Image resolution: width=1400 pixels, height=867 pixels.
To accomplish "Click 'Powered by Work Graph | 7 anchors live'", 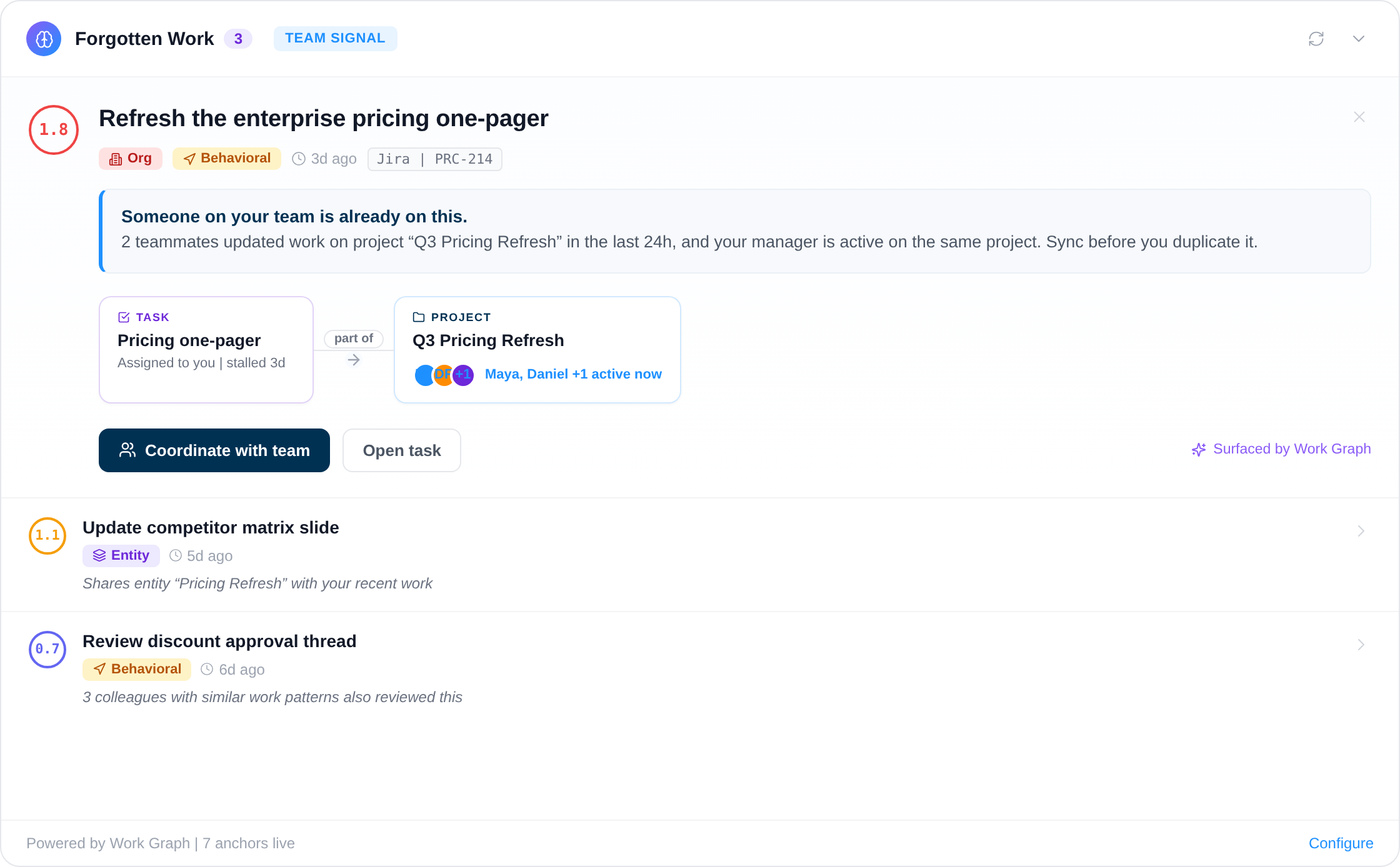I will pos(161,843).
